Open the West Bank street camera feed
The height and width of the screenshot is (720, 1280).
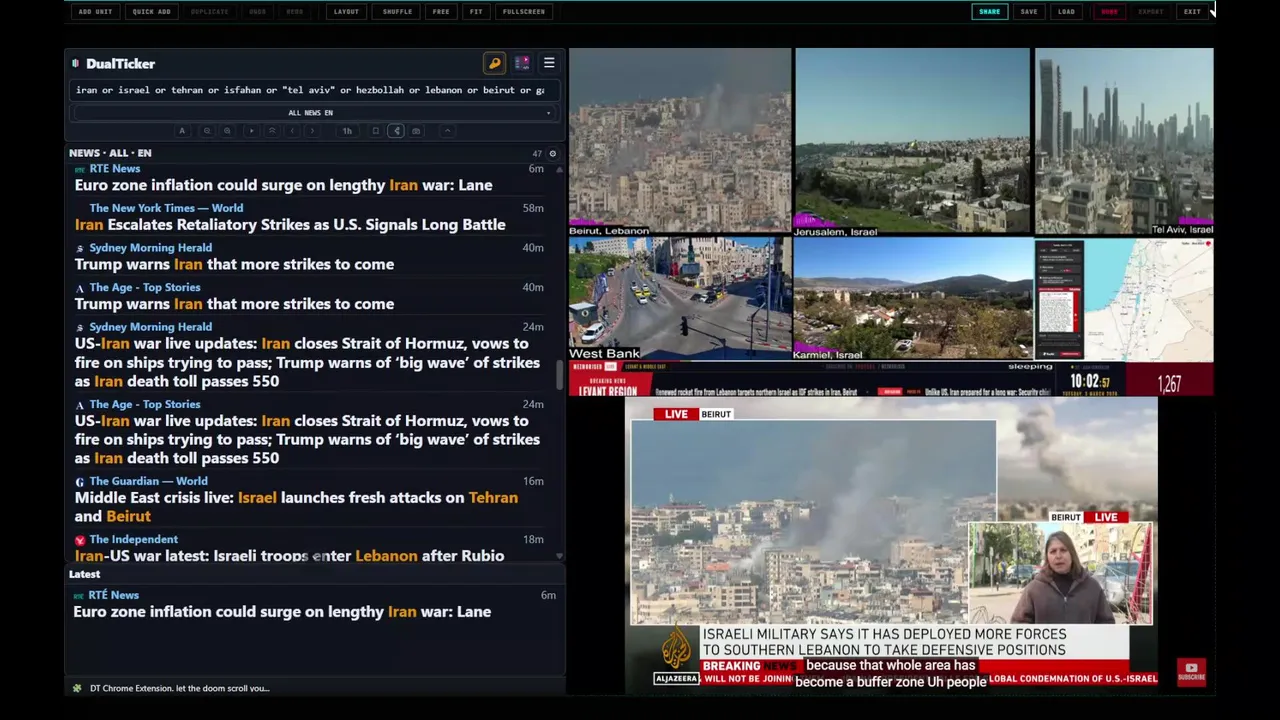tap(680, 298)
